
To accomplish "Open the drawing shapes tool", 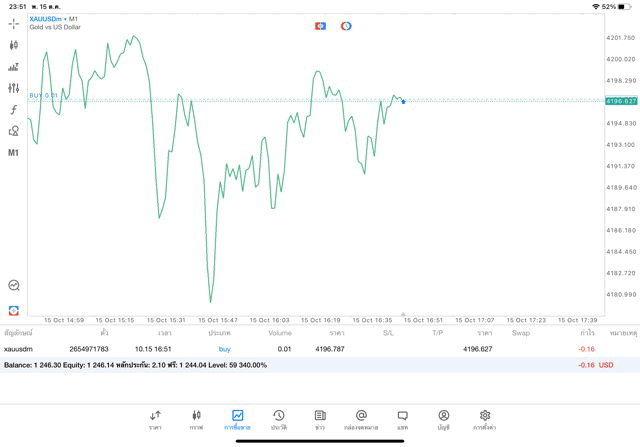I will [13, 131].
